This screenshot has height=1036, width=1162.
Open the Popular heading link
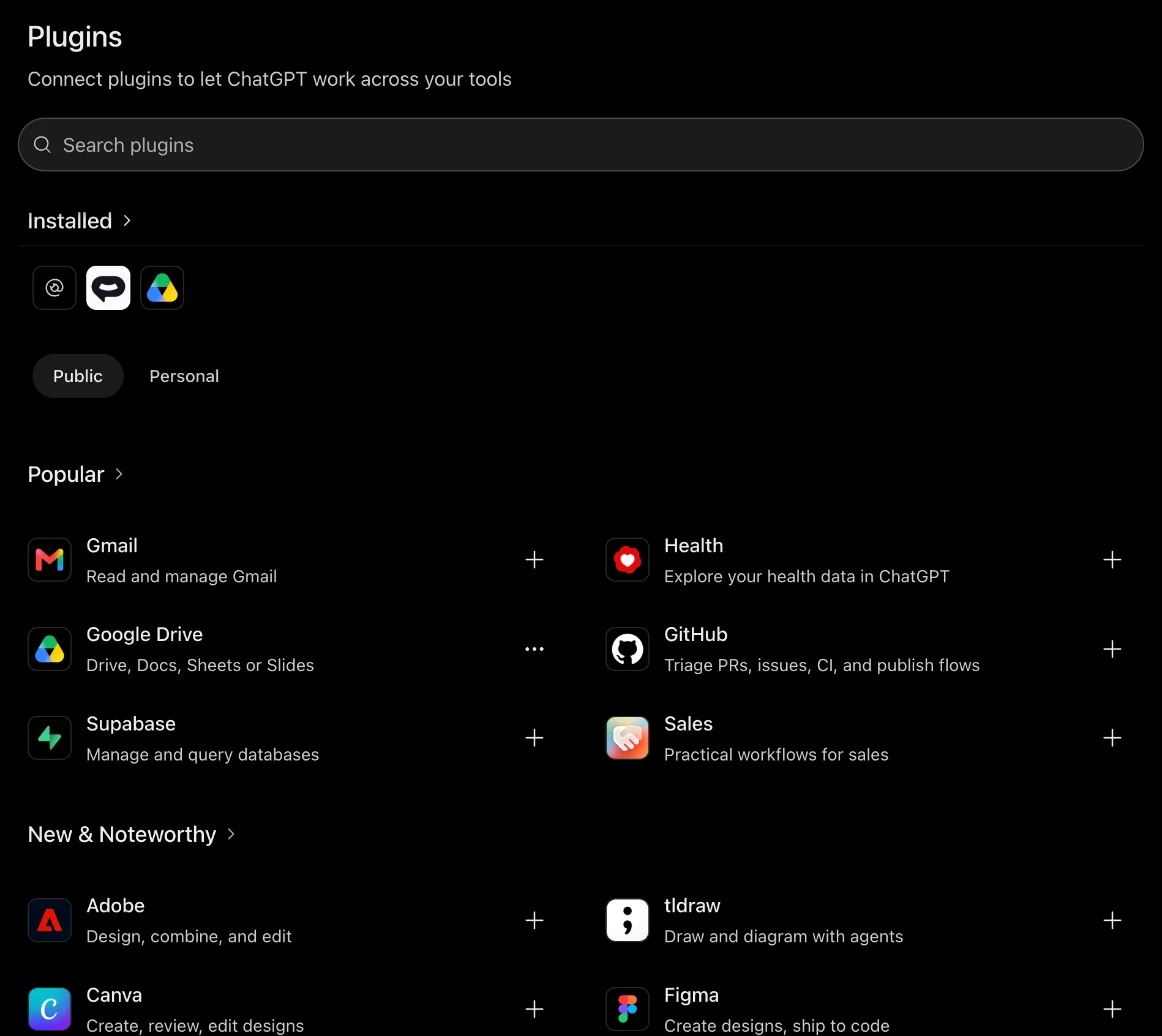(66, 474)
